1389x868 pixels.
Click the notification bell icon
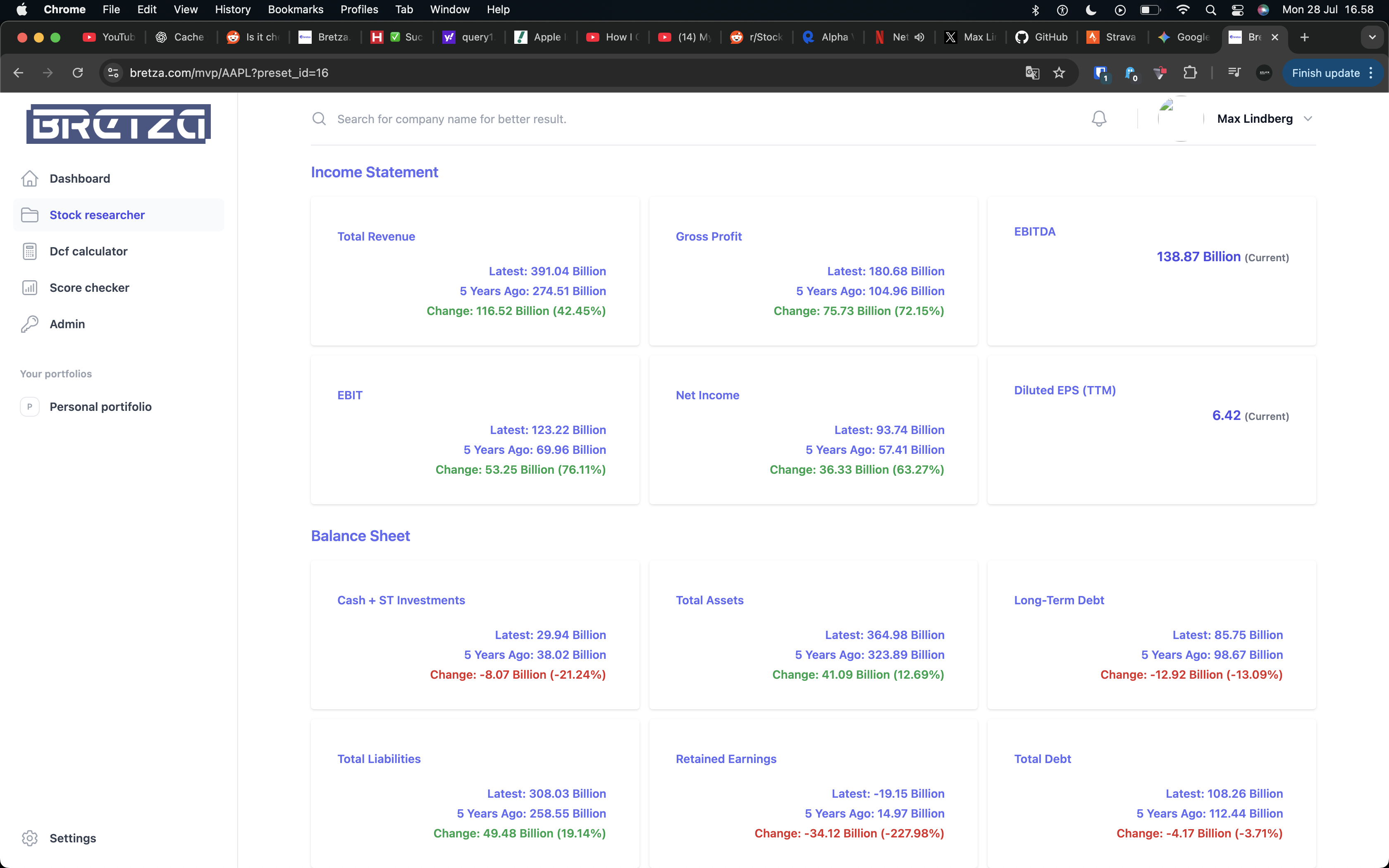pyautogui.click(x=1098, y=119)
